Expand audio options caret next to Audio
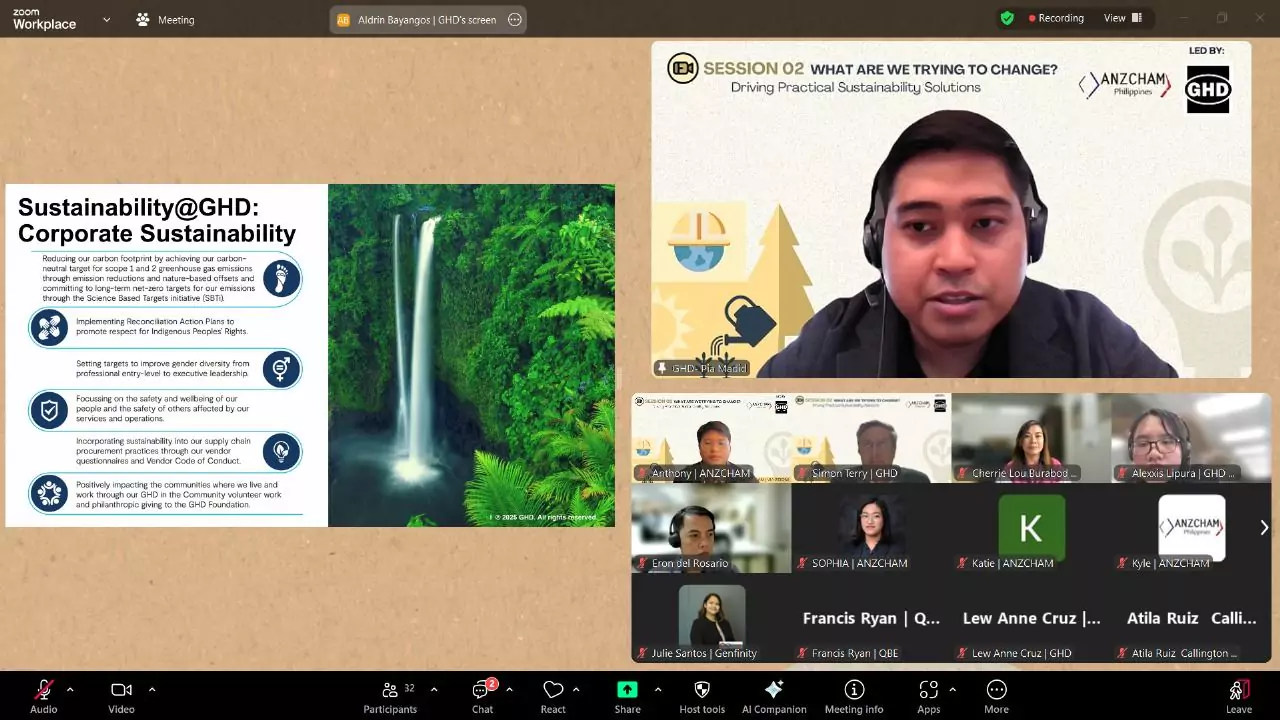This screenshot has height=720, width=1280. click(x=70, y=689)
